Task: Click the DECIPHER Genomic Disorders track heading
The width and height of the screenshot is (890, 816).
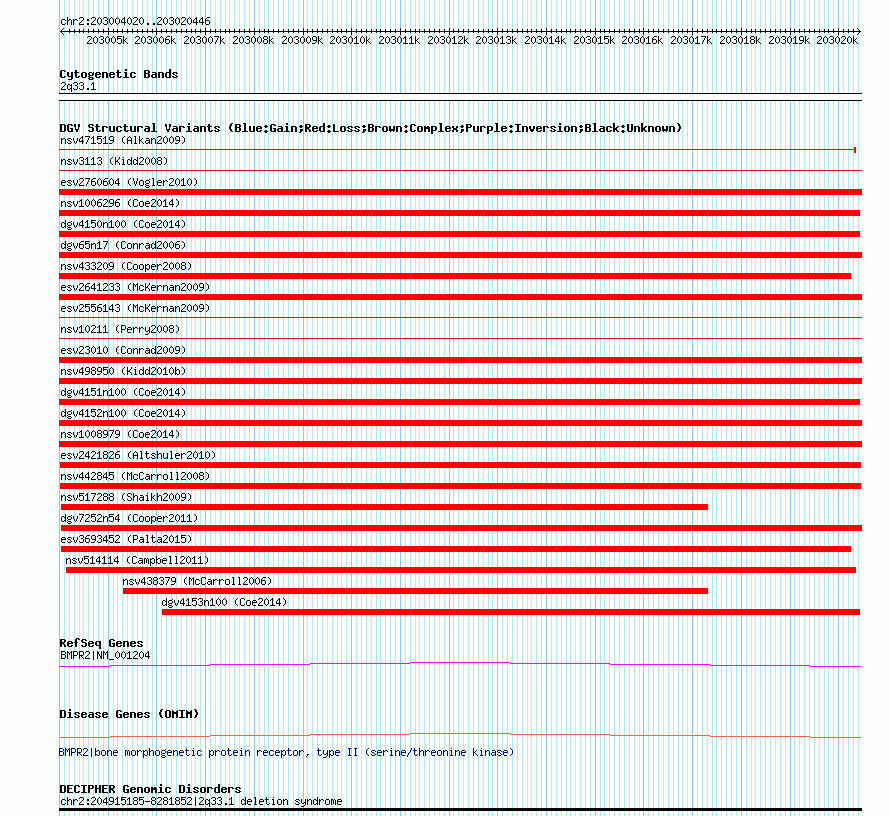Action: click(150, 789)
